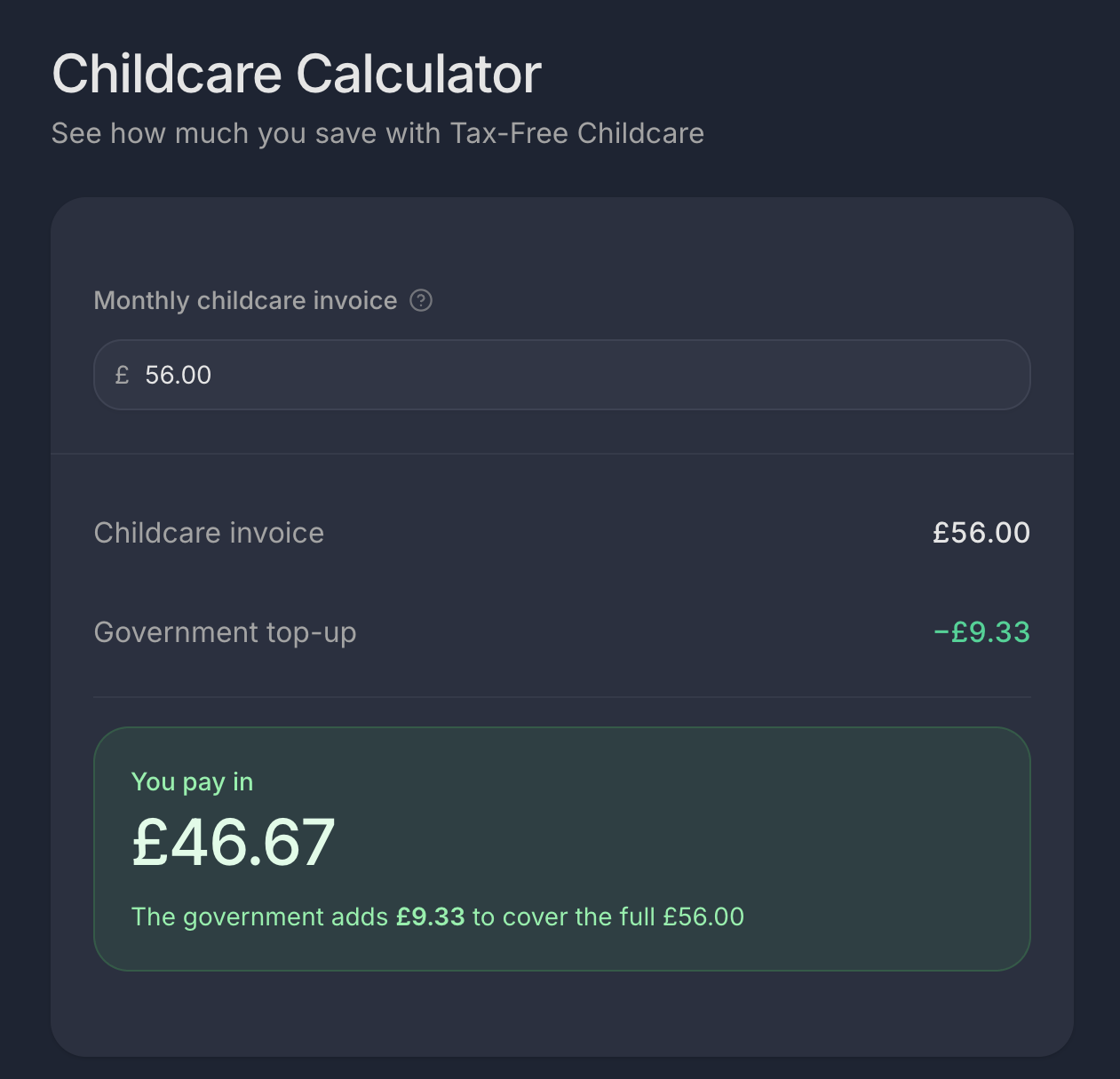Screen dimensions: 1120x1079
Task: Click the word 'Monthly' in the field label
Action: (x=141, y=301)
